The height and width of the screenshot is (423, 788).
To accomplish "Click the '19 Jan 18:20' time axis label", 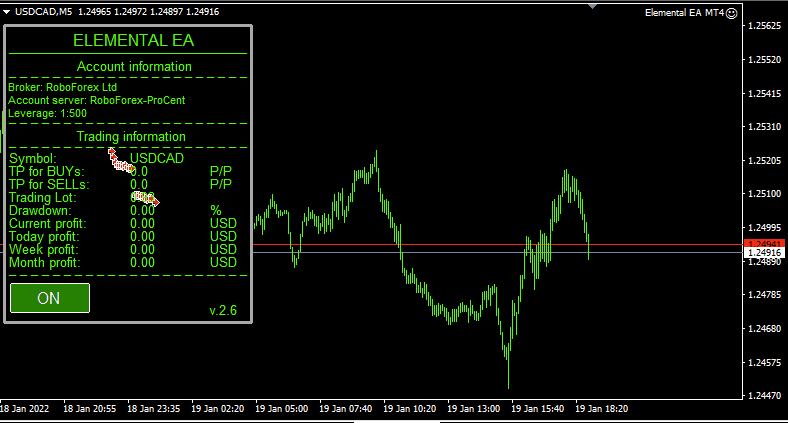I will coord(602,408).
